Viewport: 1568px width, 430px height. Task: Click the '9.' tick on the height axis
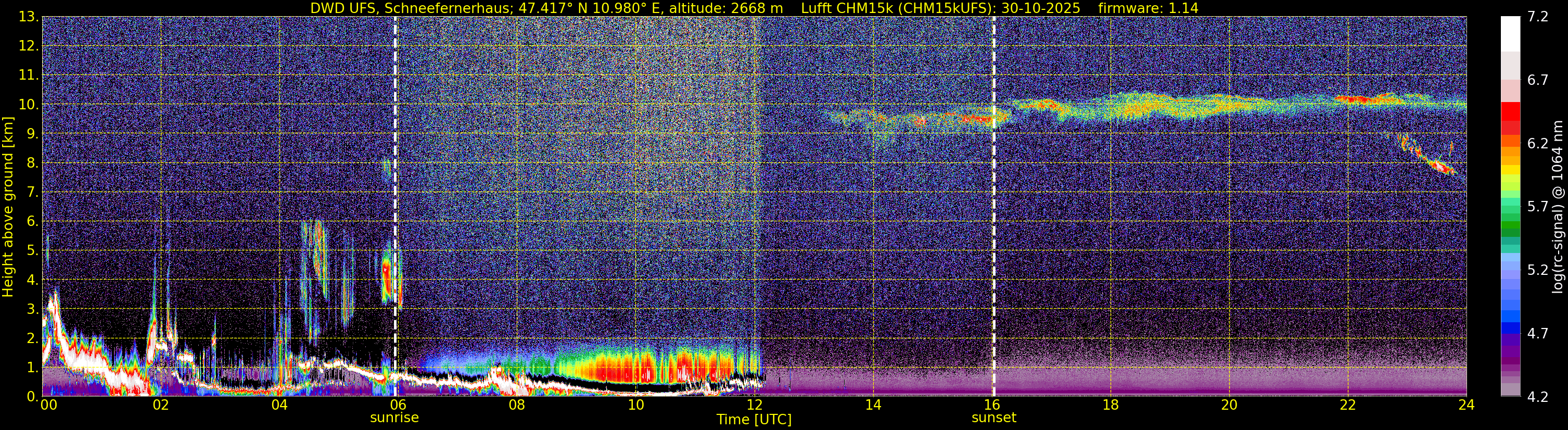[x=32, y=134]
